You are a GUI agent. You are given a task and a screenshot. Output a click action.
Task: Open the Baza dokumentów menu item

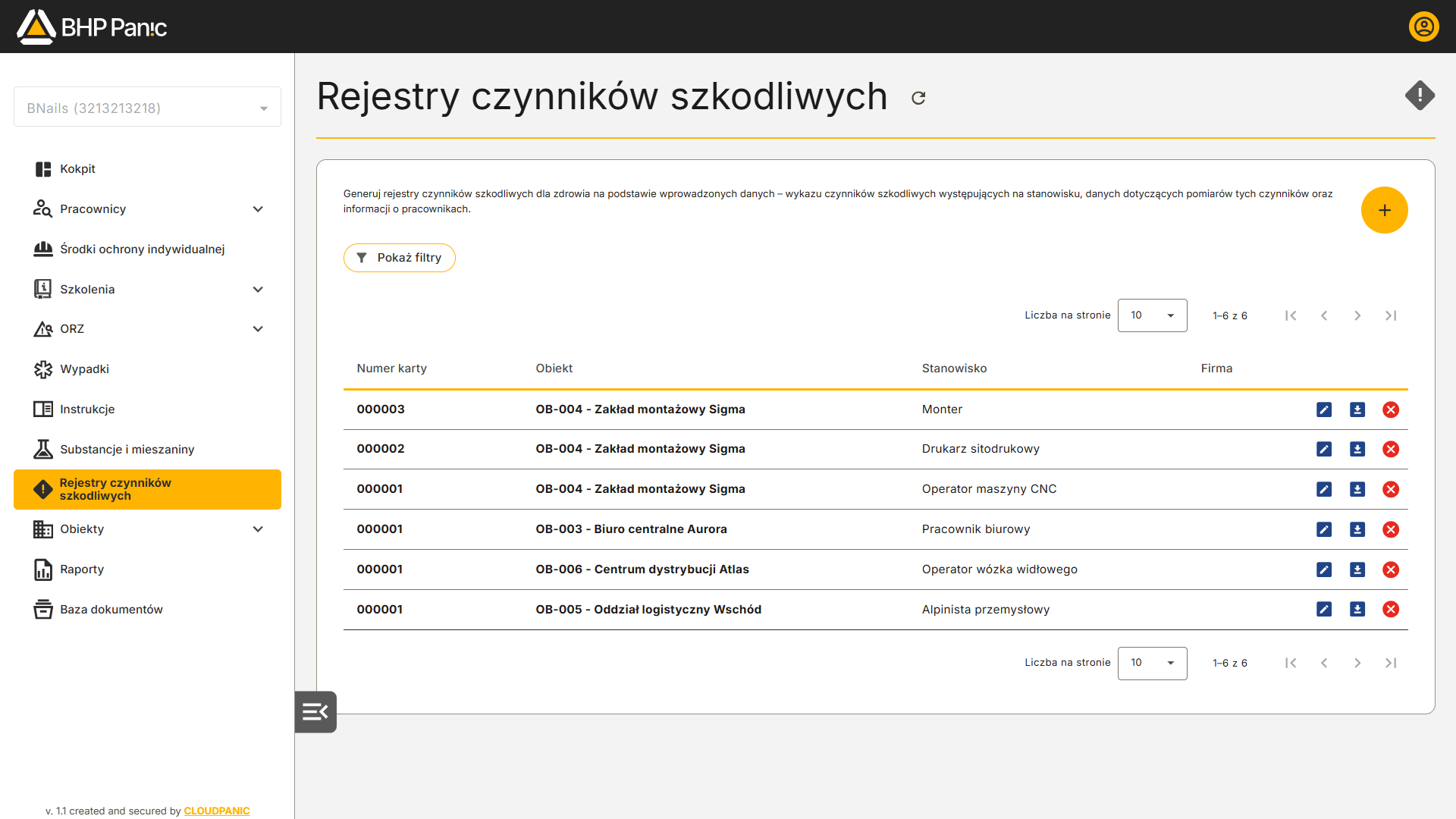(147, 610)
